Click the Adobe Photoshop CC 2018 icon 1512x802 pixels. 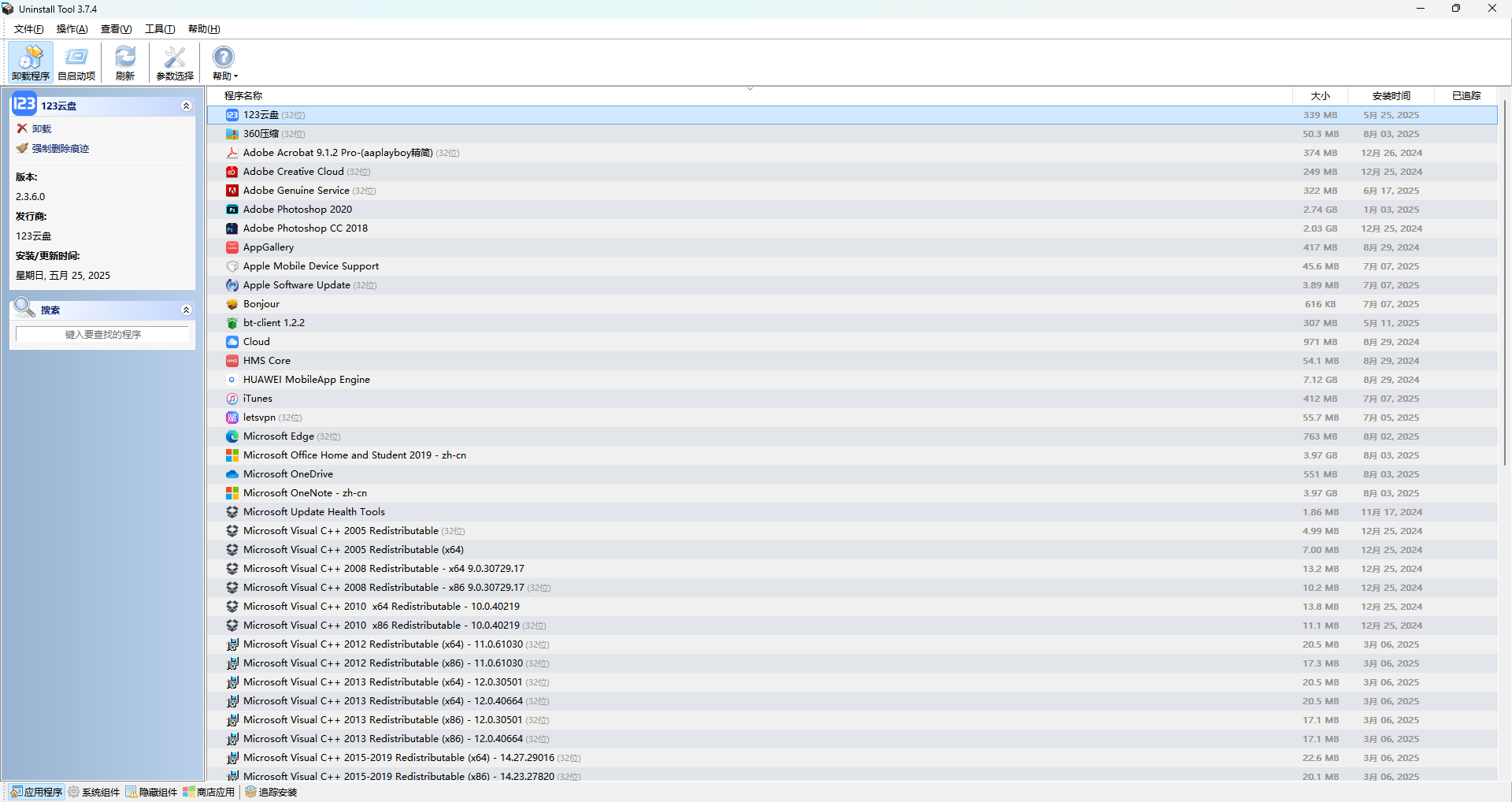pos(232,228)
